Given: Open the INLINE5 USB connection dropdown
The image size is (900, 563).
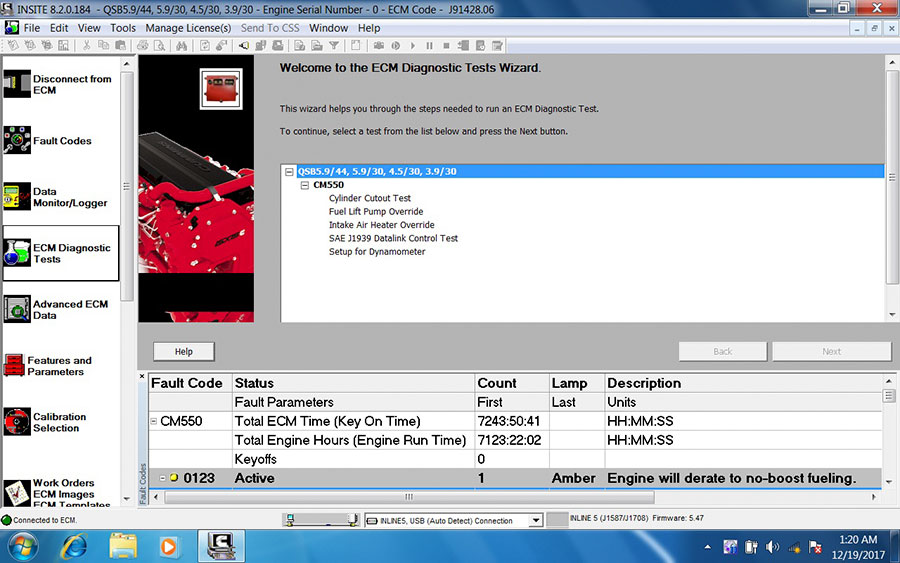Looking at the screenshot, I should pyautogui.click(x=535, y=520).
